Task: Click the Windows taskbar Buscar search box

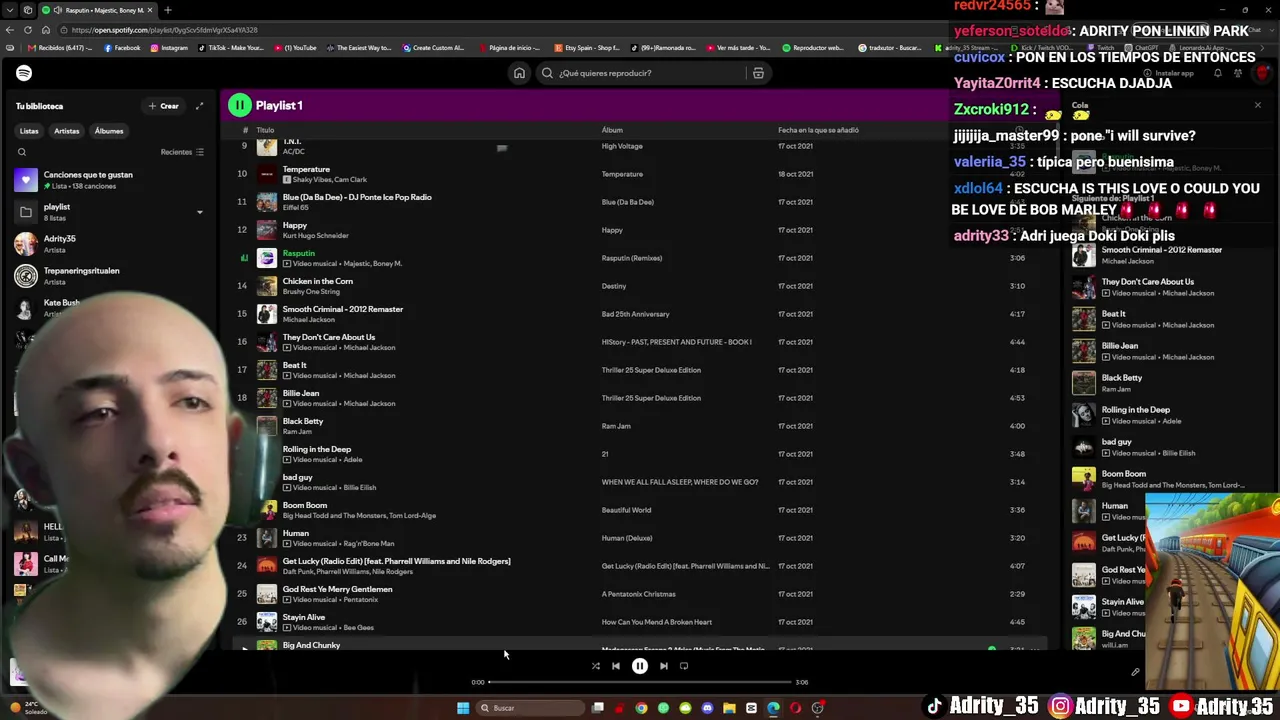Action: click(x=528, y=708)
